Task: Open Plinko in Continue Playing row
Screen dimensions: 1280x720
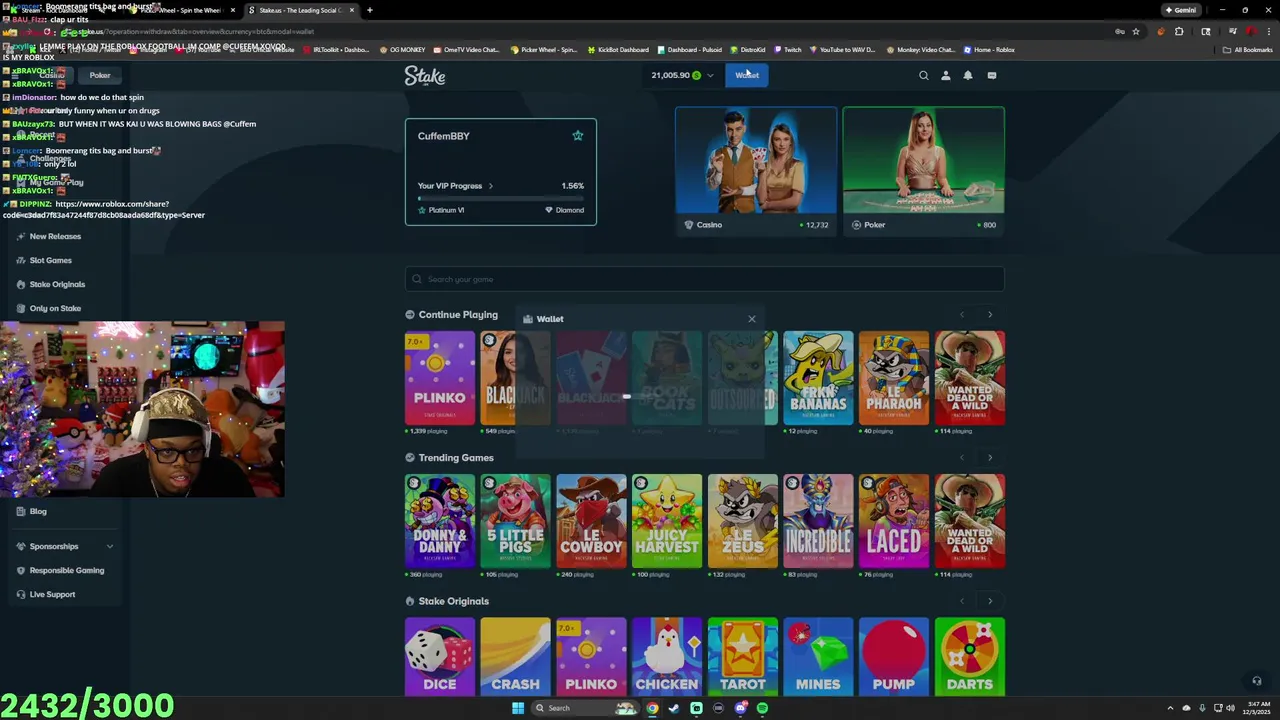Action: click(440, 378)
